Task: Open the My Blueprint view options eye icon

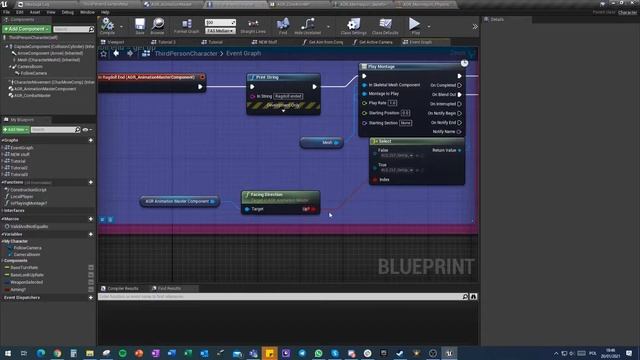Action: pyautogui.click(x=87, y=129)
